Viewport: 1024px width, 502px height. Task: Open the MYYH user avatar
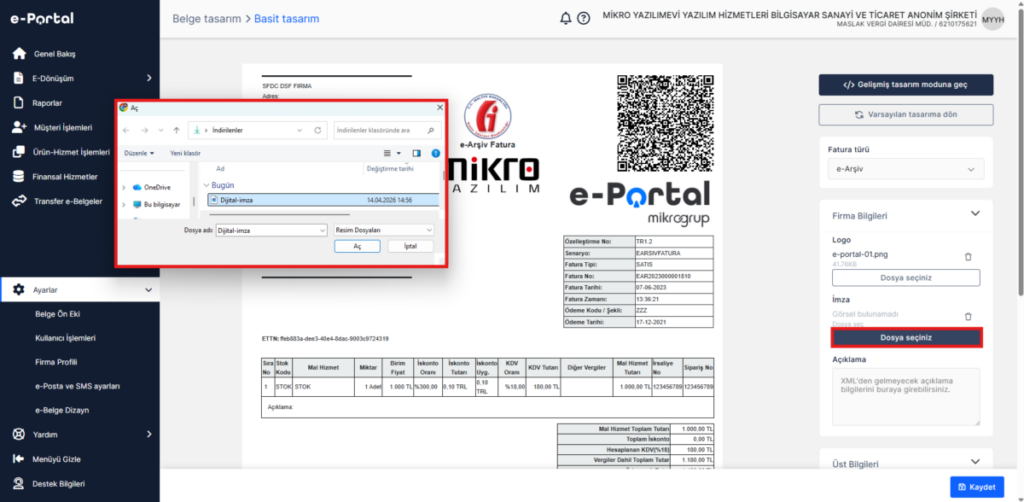pos(993,20)
